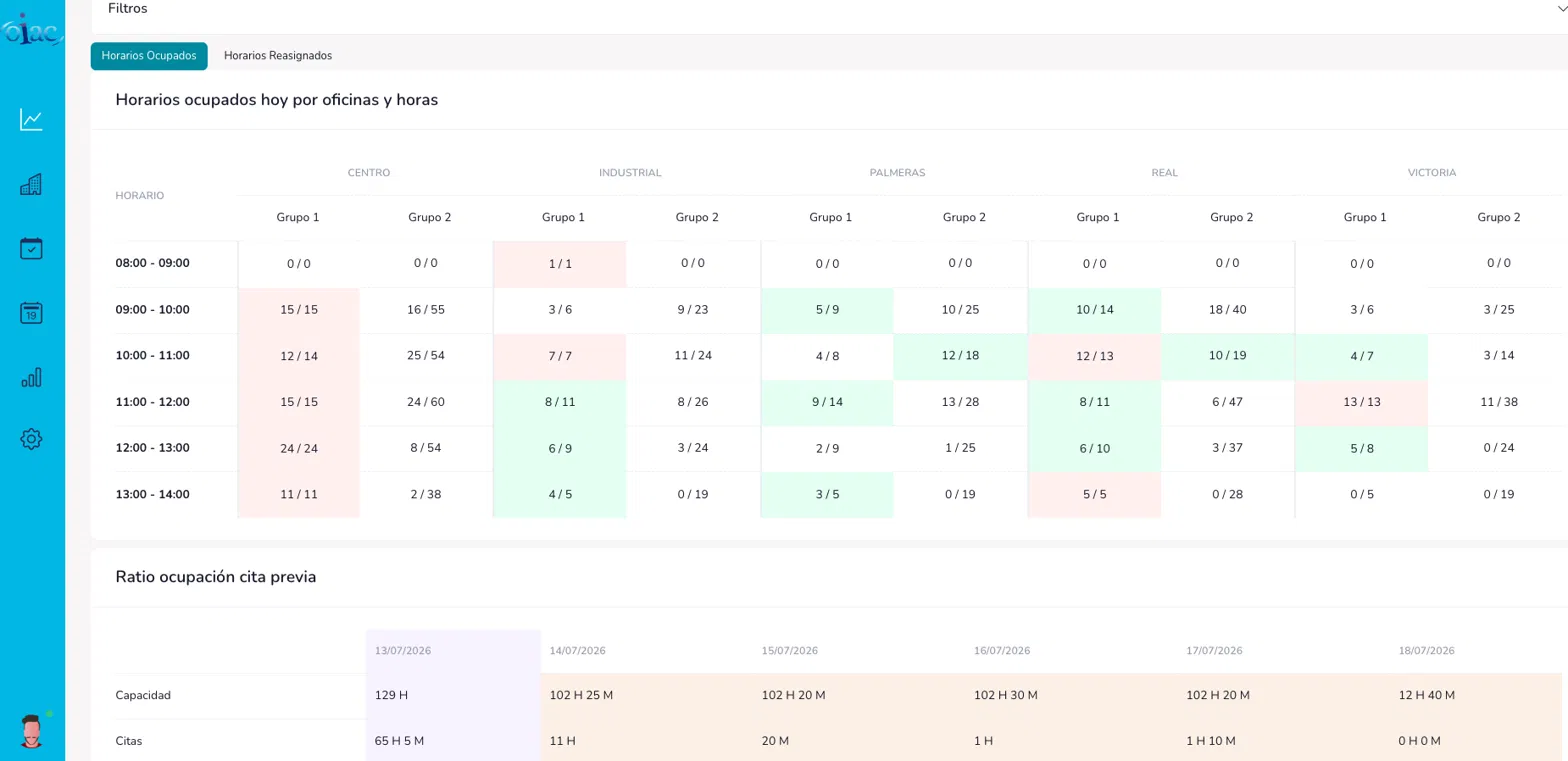Viewport: 1568px width, 761px height.
Task: Open the line chart dashboard icon
Action: [x=31, y=120]
